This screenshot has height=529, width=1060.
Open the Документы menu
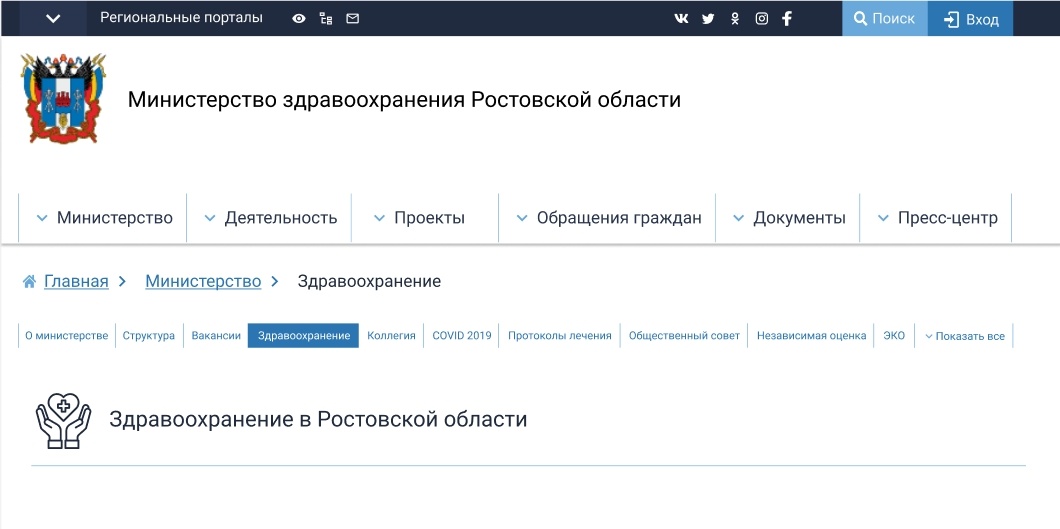[x=789, y=218]
